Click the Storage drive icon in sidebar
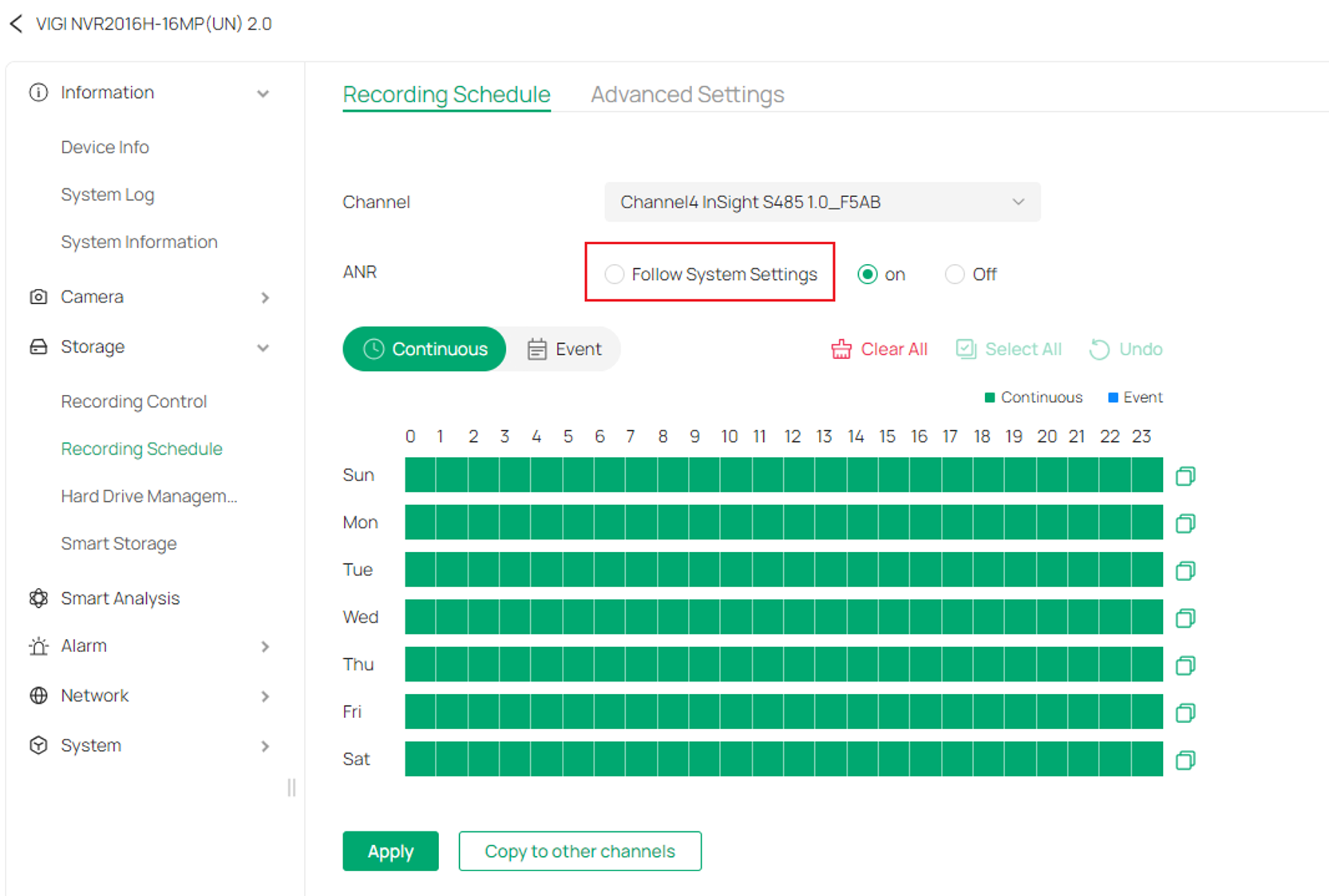The image size is (1329, 896). pos(38,347)
